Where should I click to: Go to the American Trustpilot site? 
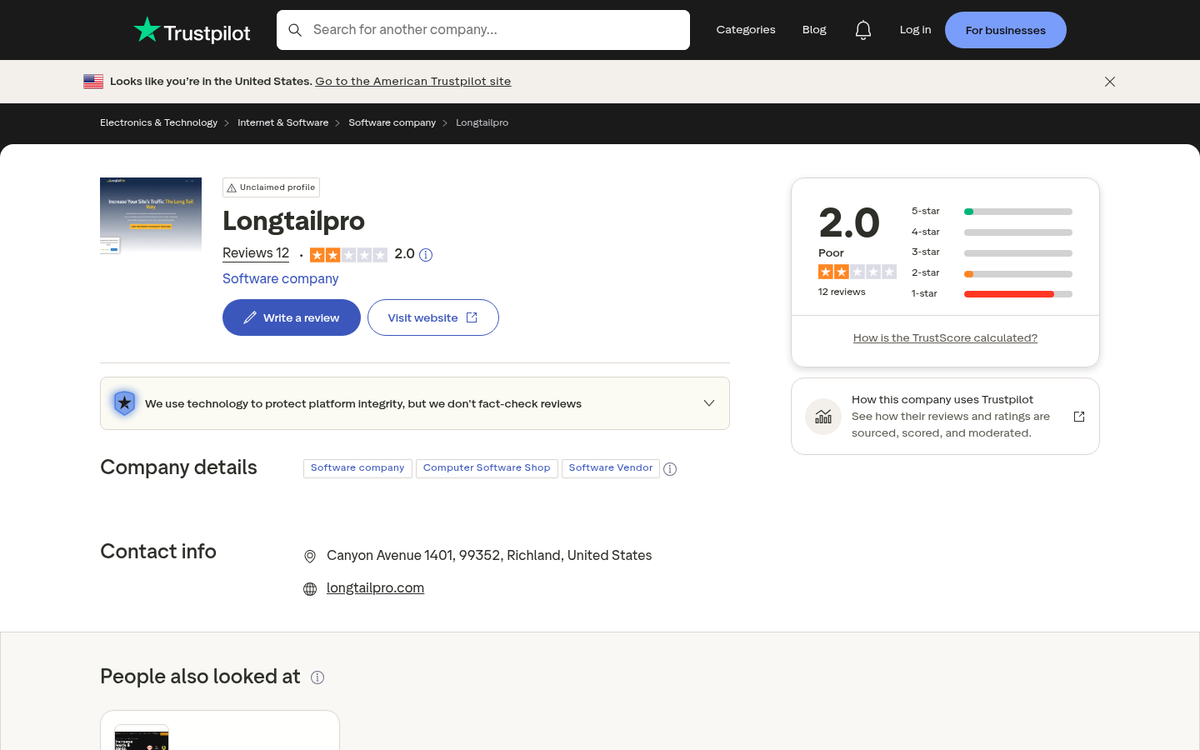pos(413,81)
